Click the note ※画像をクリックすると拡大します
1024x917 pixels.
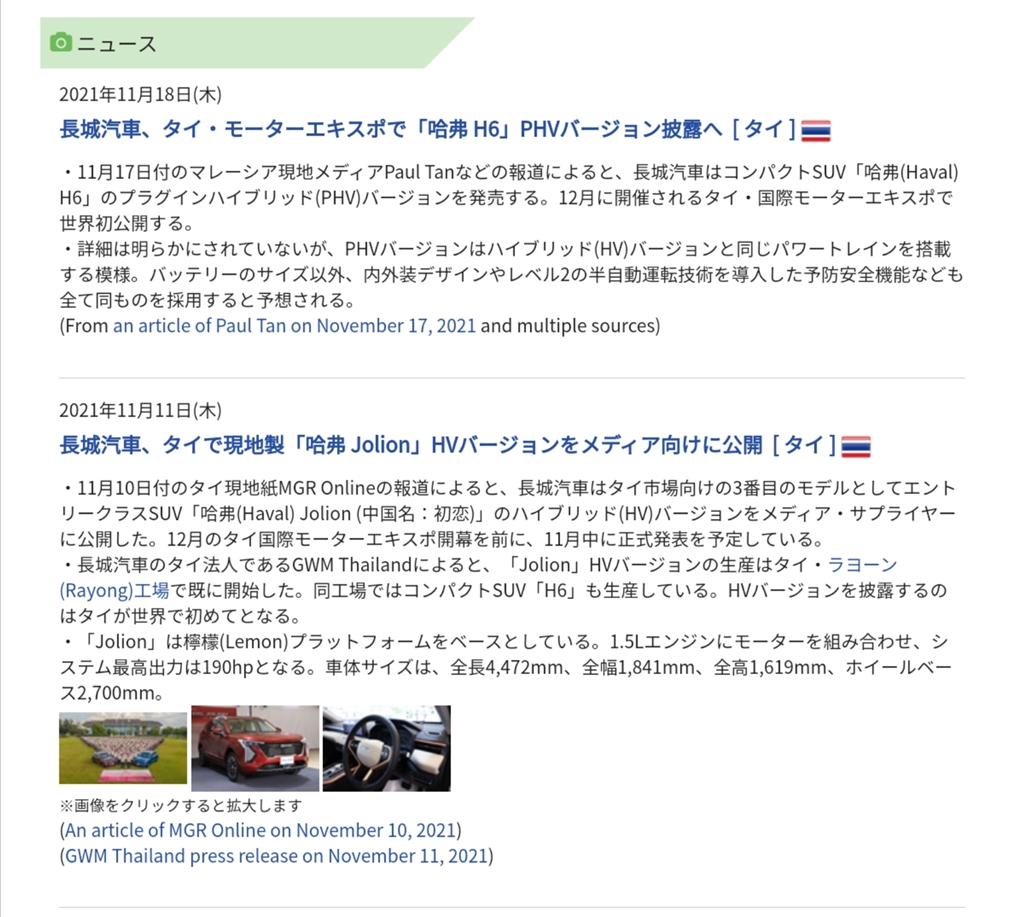click(x=181, y=805)
